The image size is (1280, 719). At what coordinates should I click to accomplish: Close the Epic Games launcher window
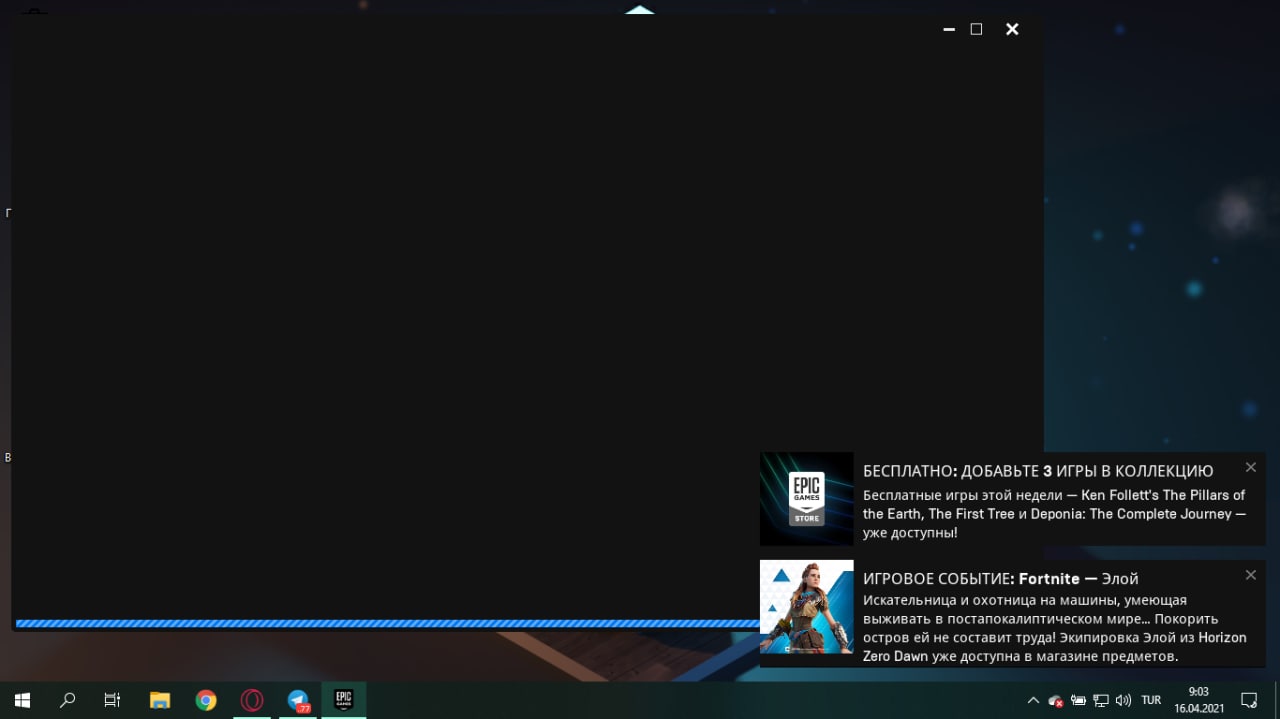pyautogui.click(x=1012, y=29)
